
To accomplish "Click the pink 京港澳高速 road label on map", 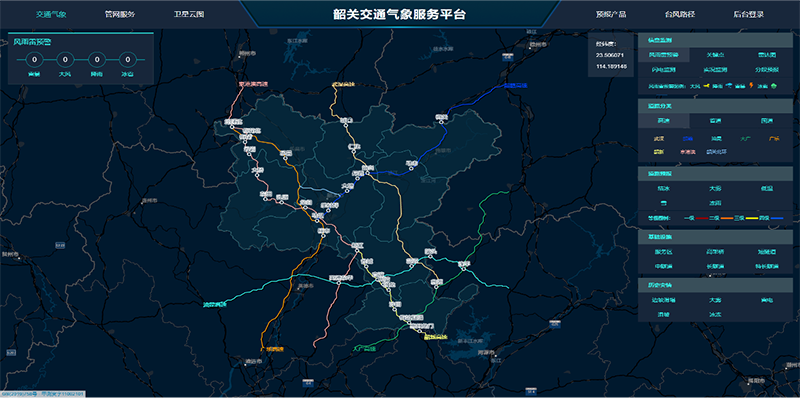I will pos(253,84).
